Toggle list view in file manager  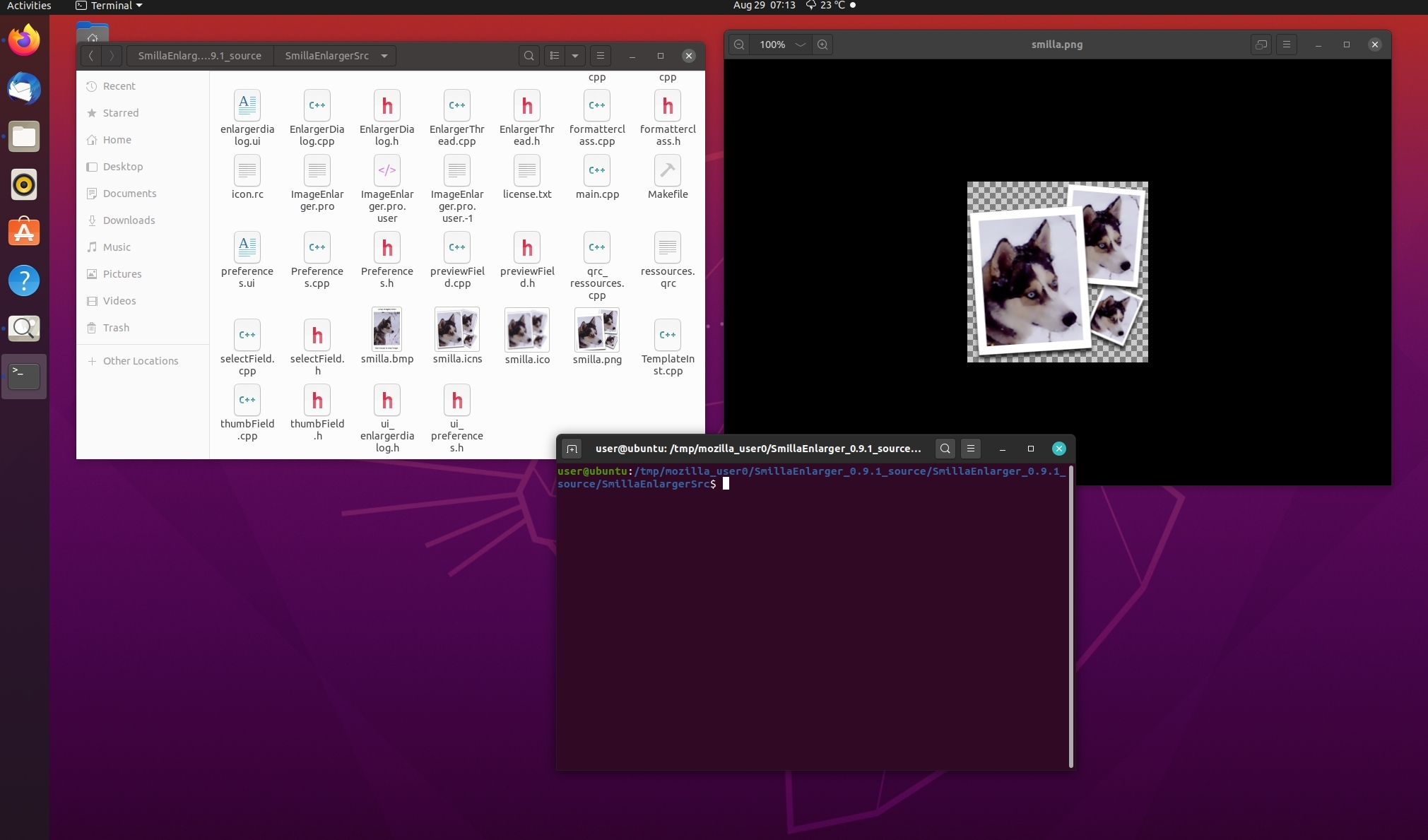[555, 56]
